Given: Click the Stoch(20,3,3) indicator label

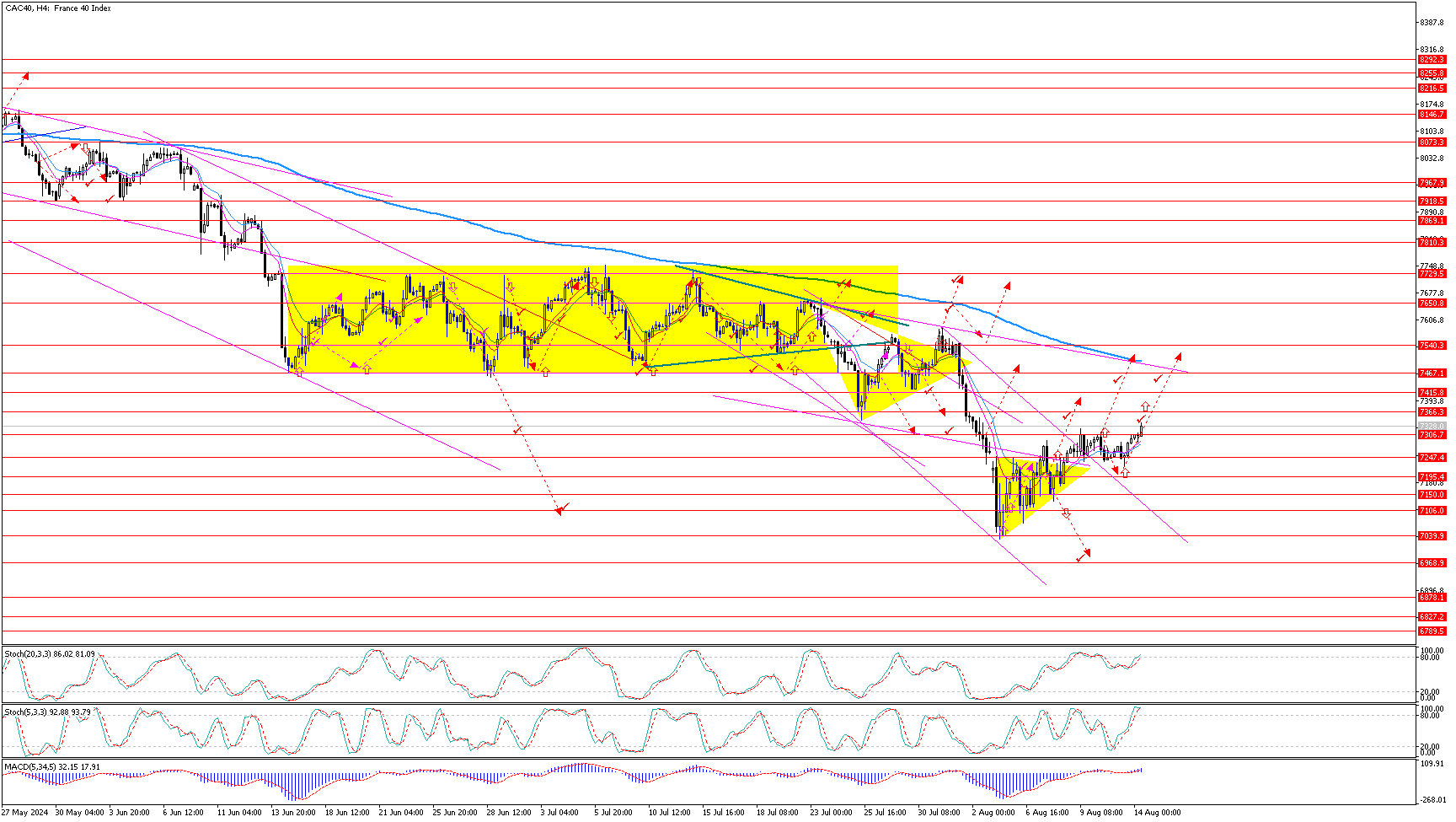Looking at the screenshot, I should 50,653.
